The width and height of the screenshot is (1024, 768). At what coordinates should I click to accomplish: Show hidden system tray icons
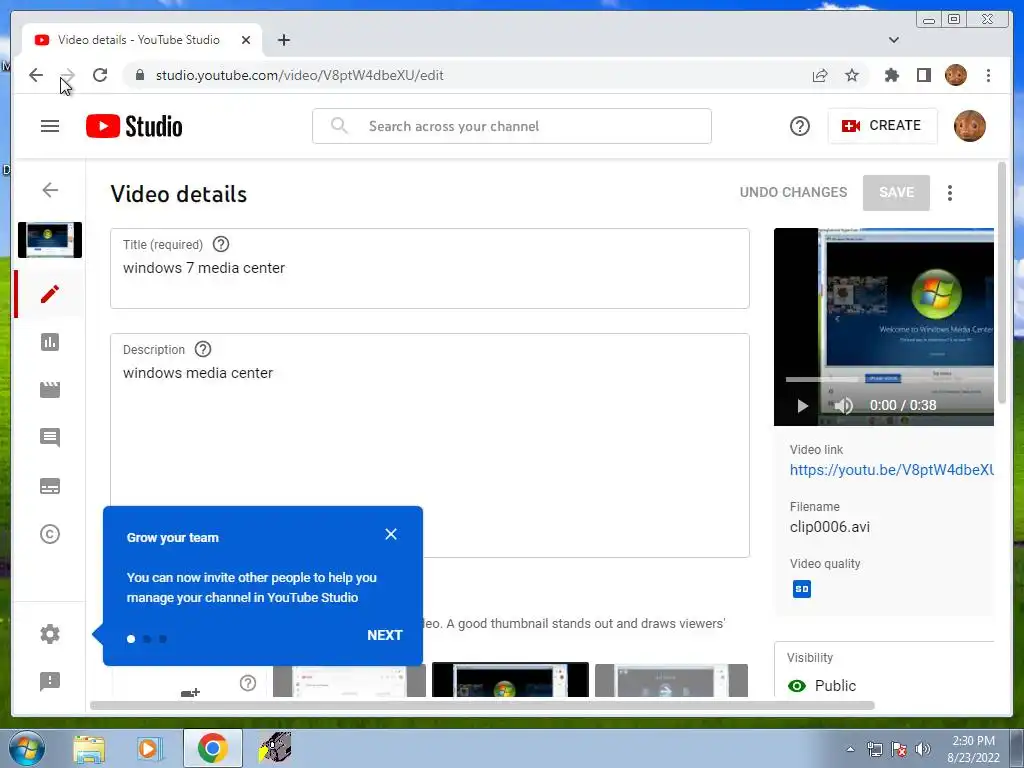click(850, 749)
